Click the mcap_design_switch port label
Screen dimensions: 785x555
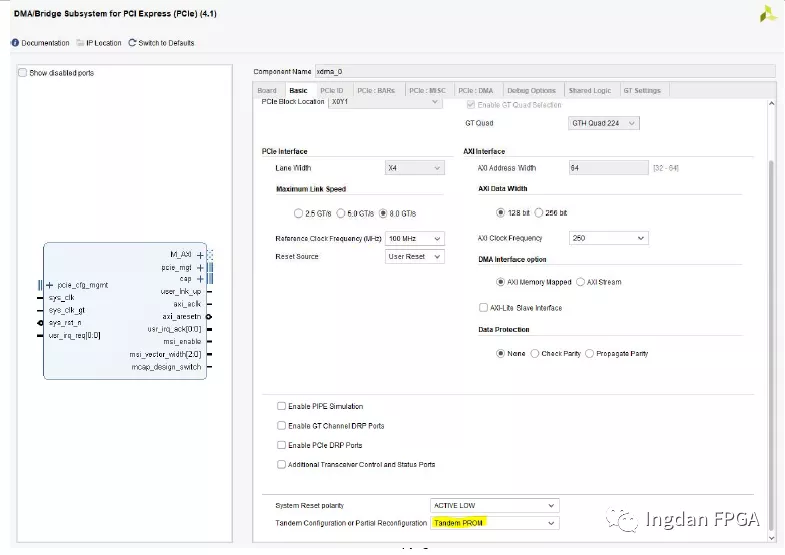(x=166, y=367)
